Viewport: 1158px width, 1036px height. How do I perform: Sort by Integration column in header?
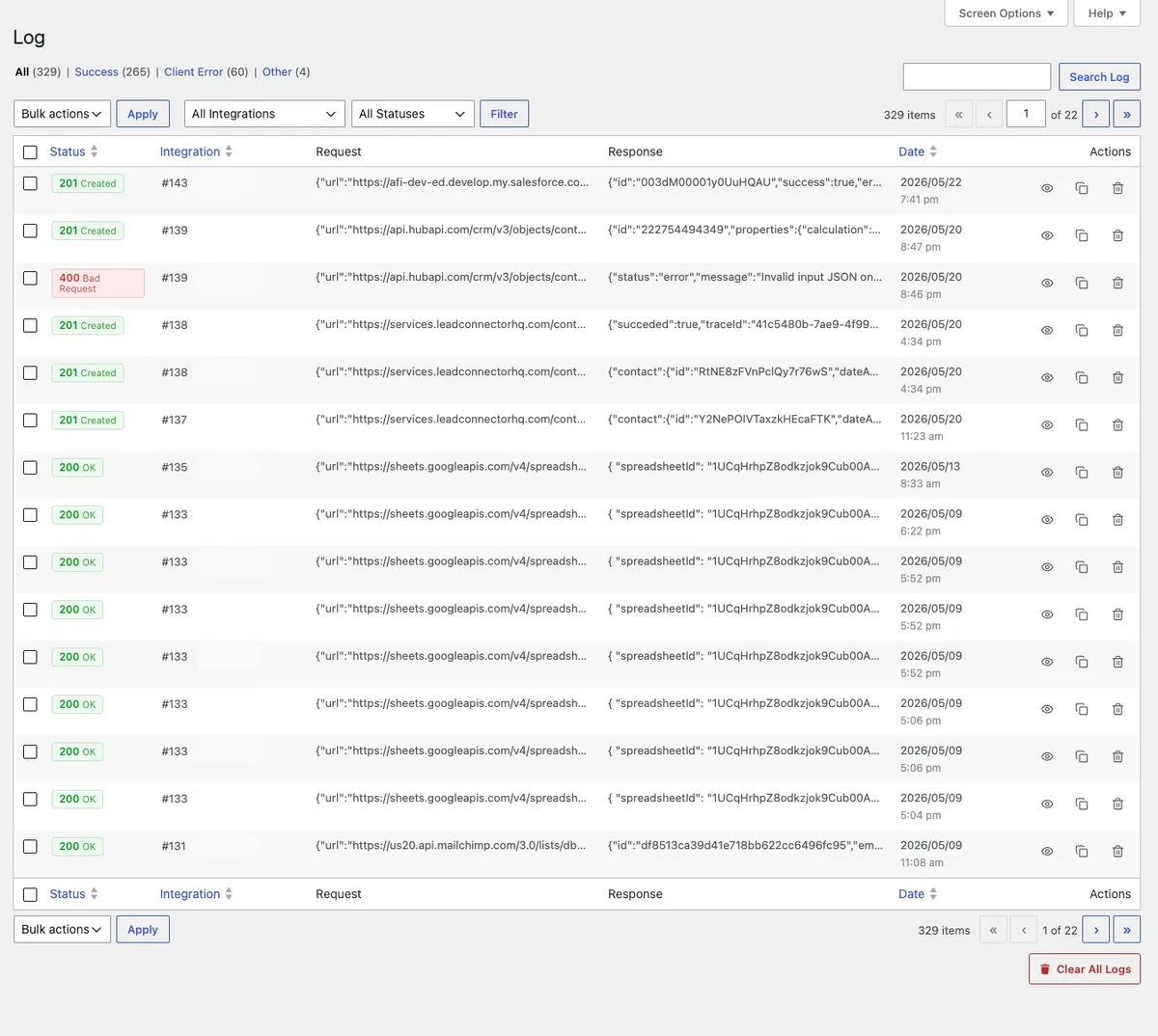pos(196,151)
